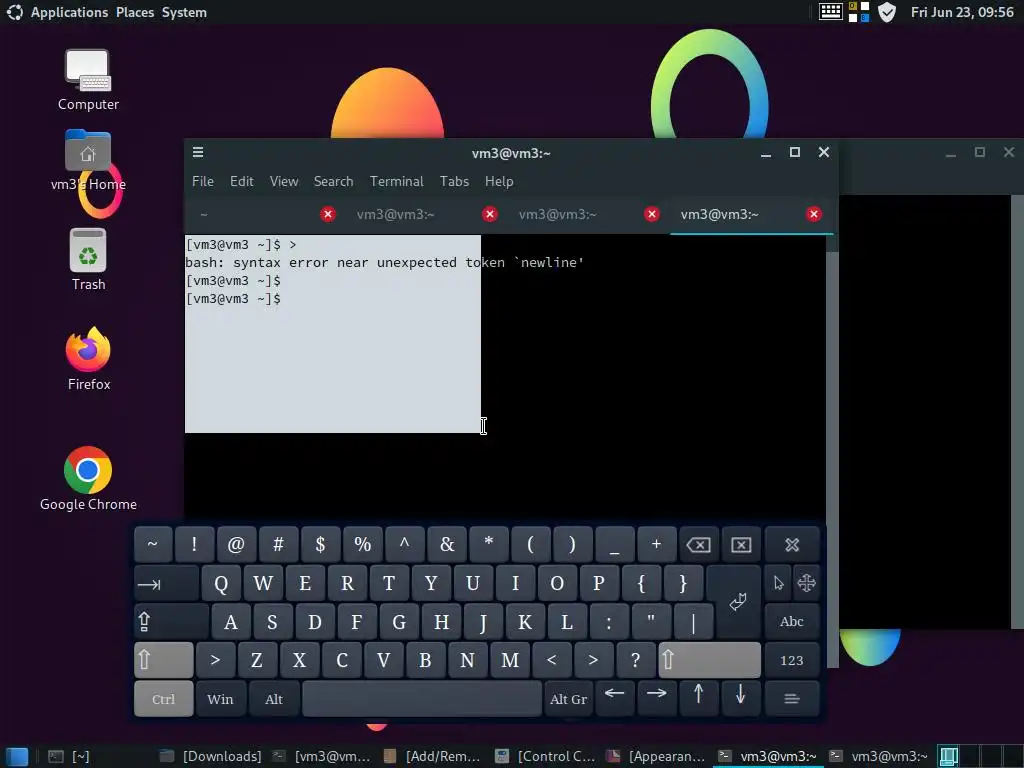
Task: Open the terminal hamburger menu icon
Action: click(x=198, y=152)
